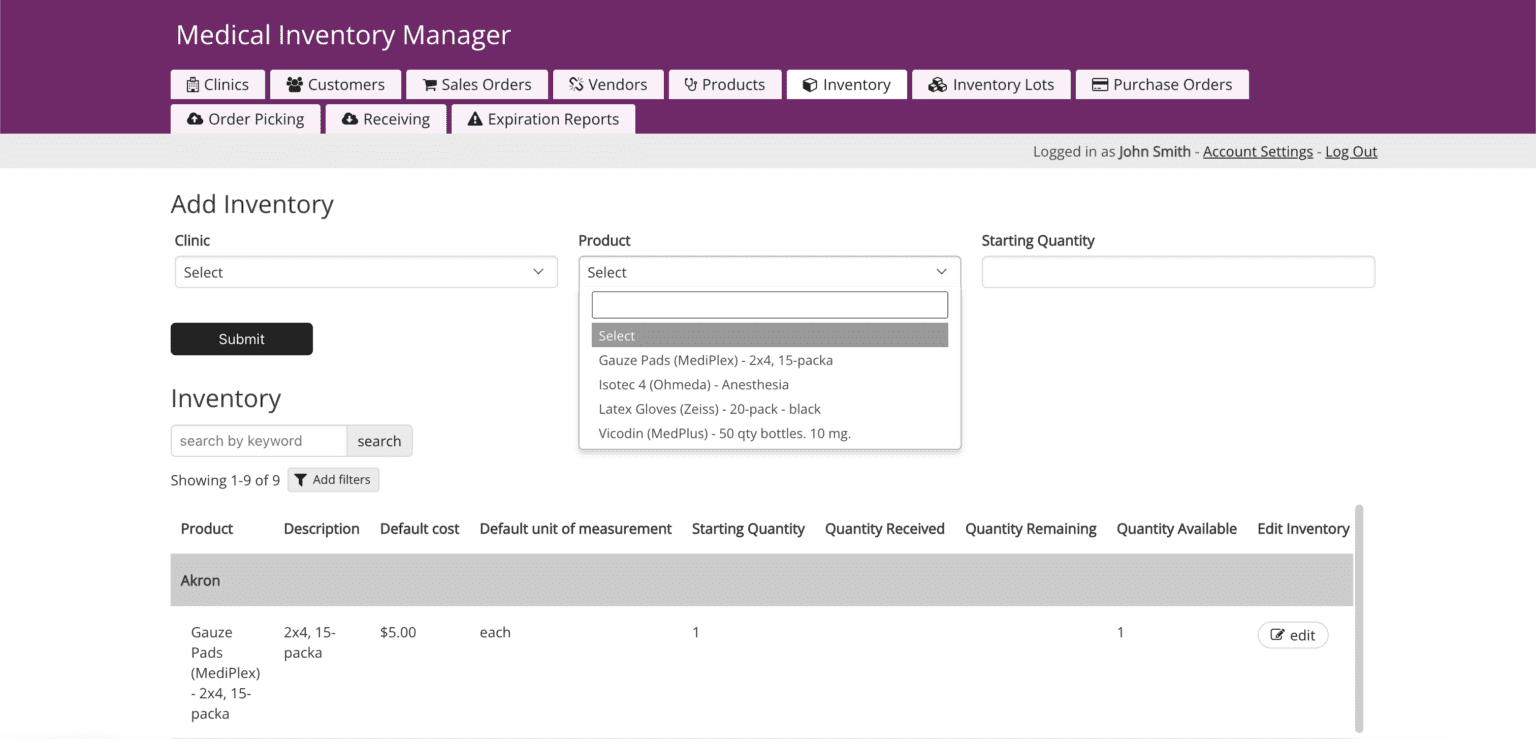Open the Expiration Reports tab
The width and height of the screenshot is (1536, 739).
pos(543,118)
